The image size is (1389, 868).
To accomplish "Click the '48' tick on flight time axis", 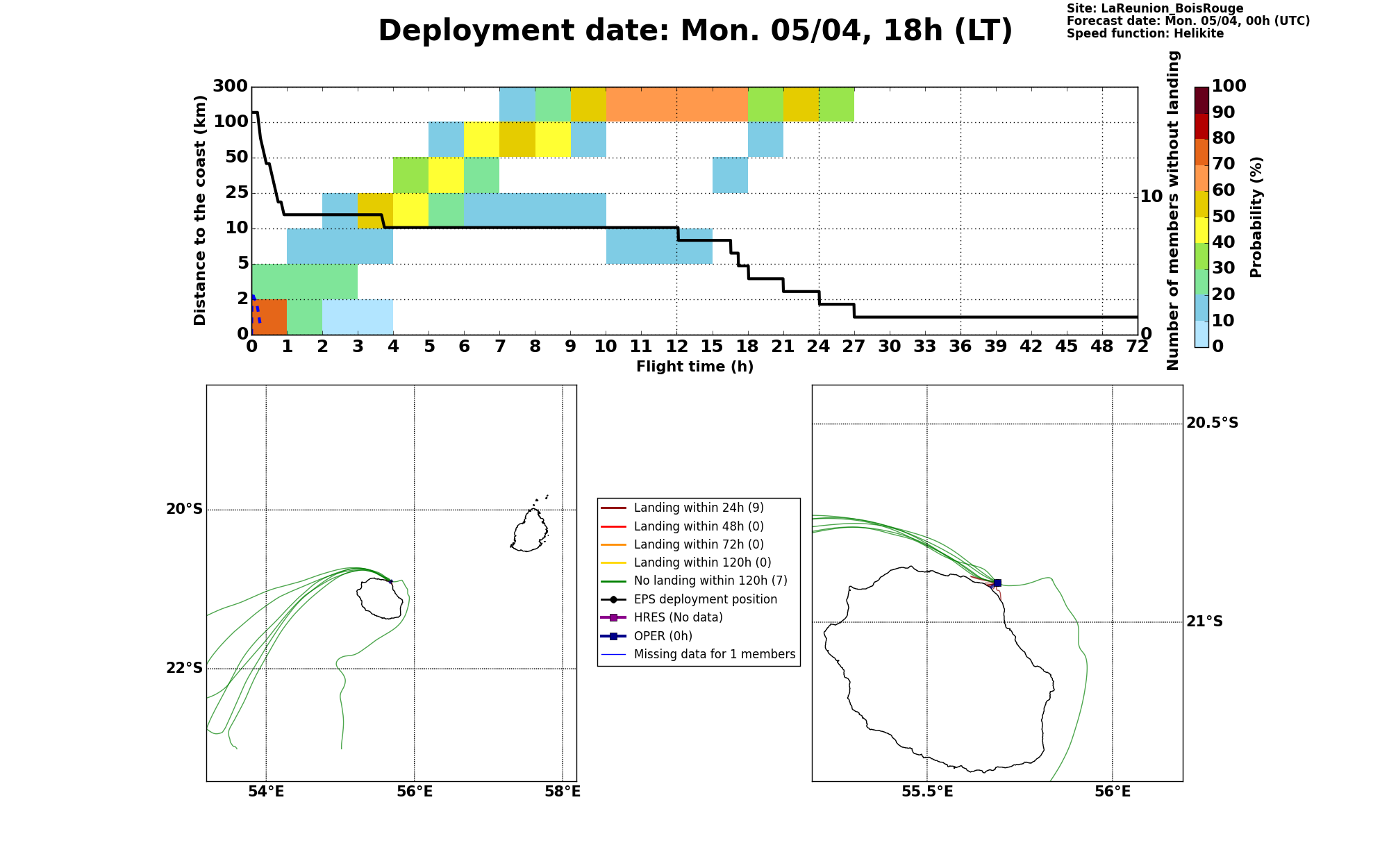I will [x=1102, y=347].
